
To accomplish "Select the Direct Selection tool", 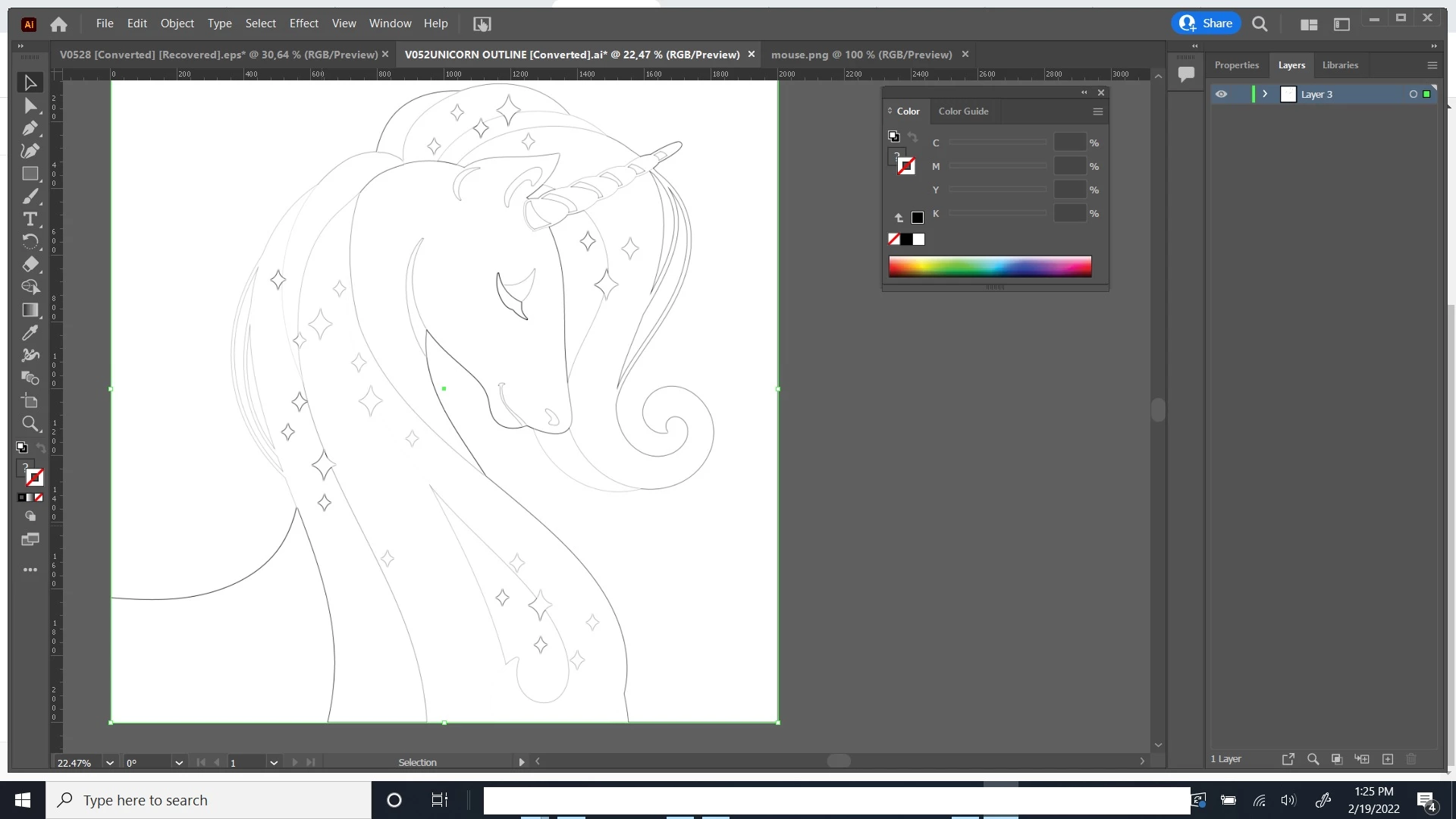I will [30, 106].
